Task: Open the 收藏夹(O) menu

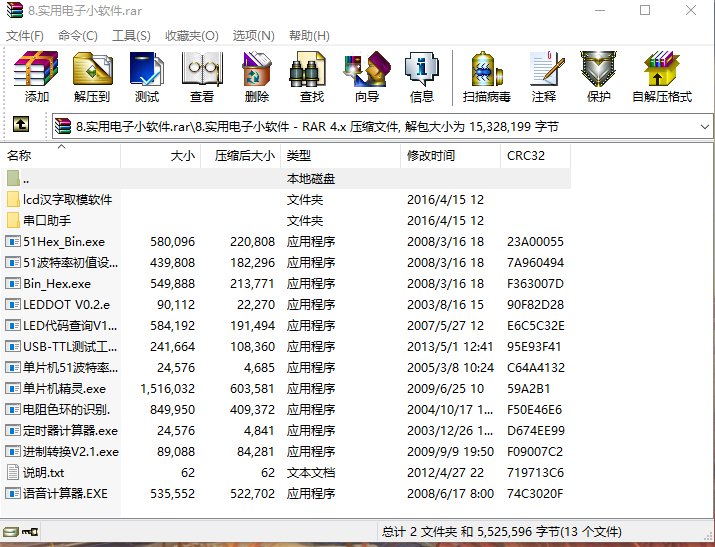Action: (192, 36)
